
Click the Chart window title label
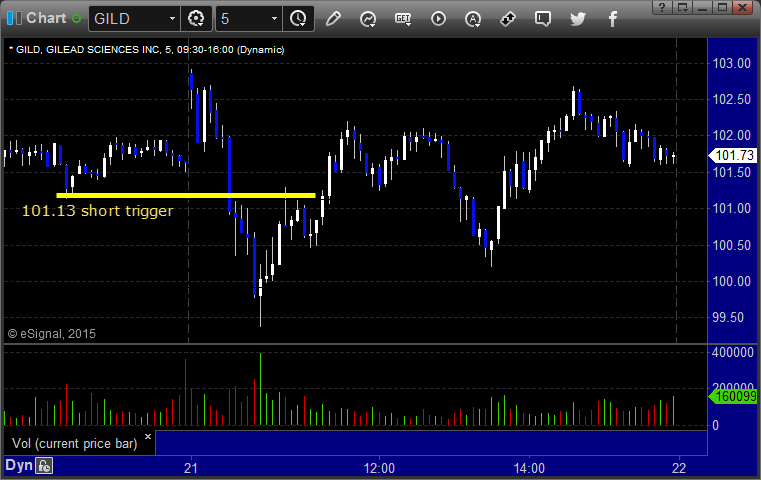click(46, 18)
